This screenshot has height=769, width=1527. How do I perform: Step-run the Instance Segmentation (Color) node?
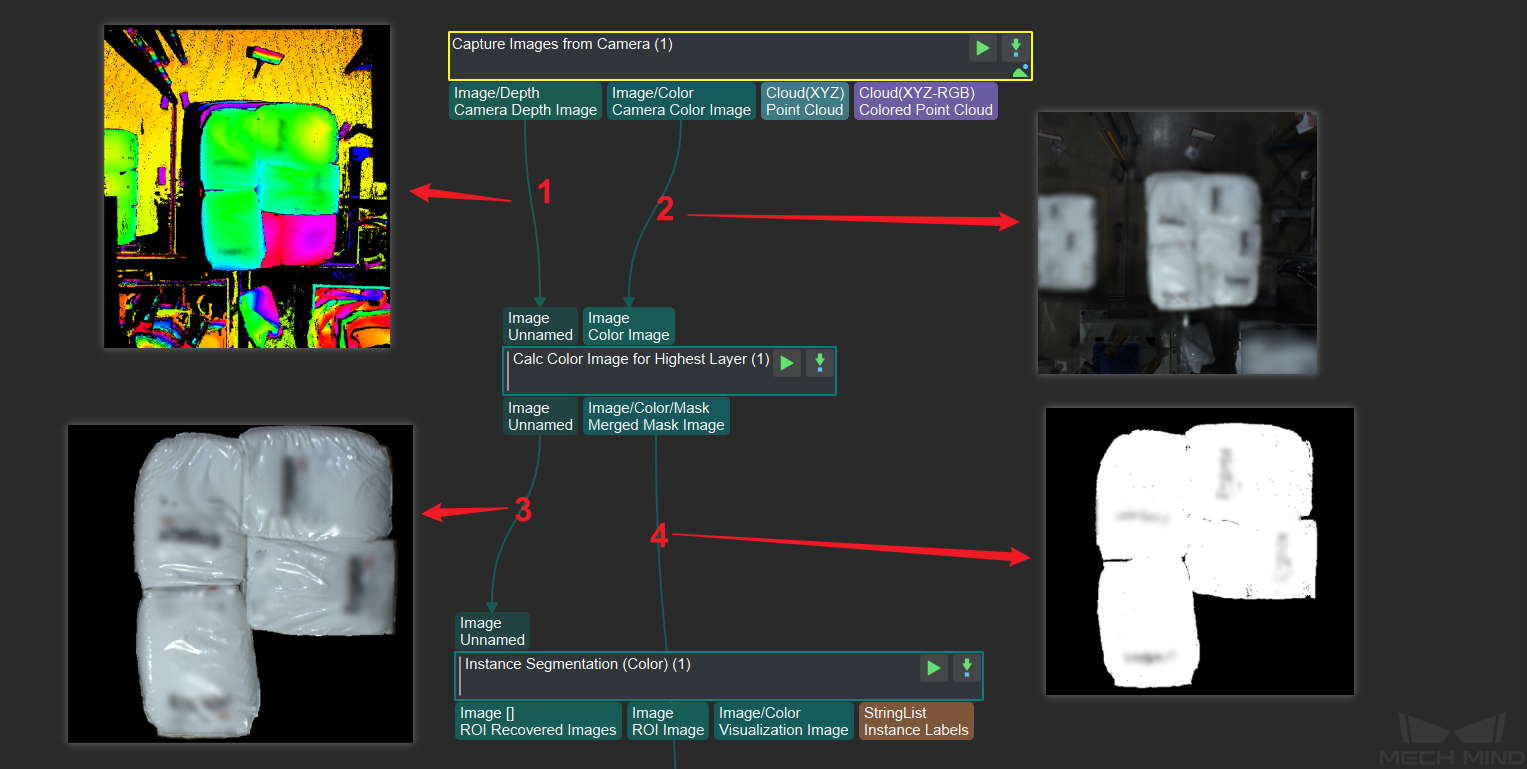pyautogui.click(x=966, y=667)
